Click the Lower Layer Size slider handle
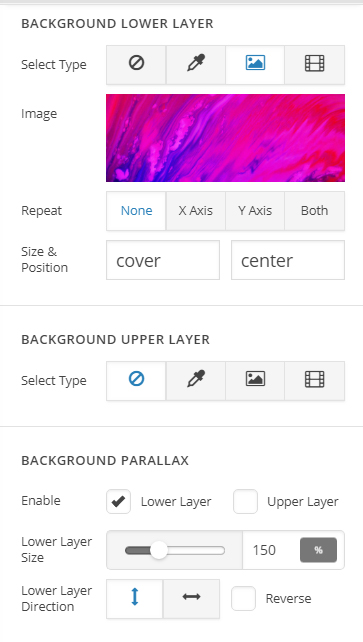The height and width of the screenshot is (642, 363). [x=158, y=550]
